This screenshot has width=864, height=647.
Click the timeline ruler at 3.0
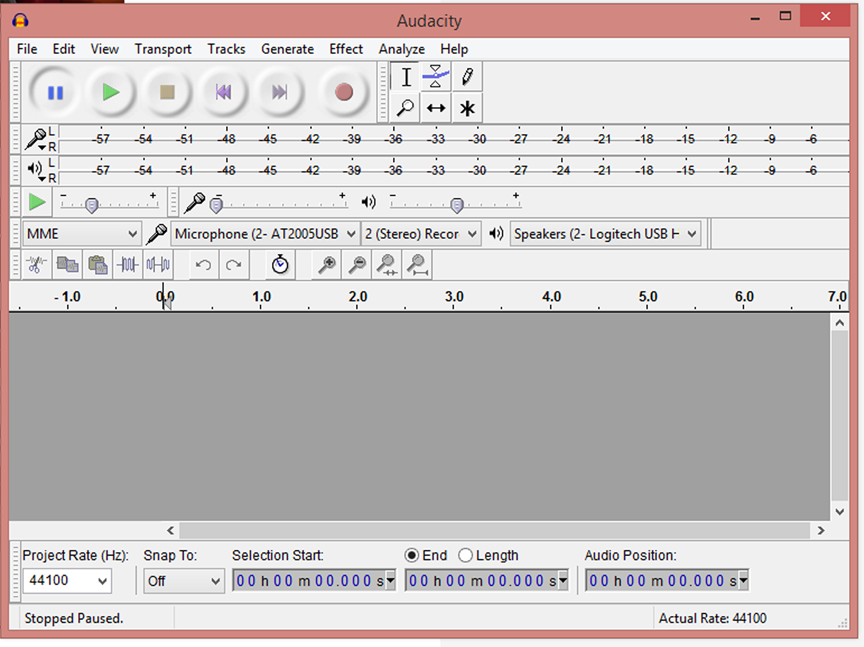(x=454, y=297)
